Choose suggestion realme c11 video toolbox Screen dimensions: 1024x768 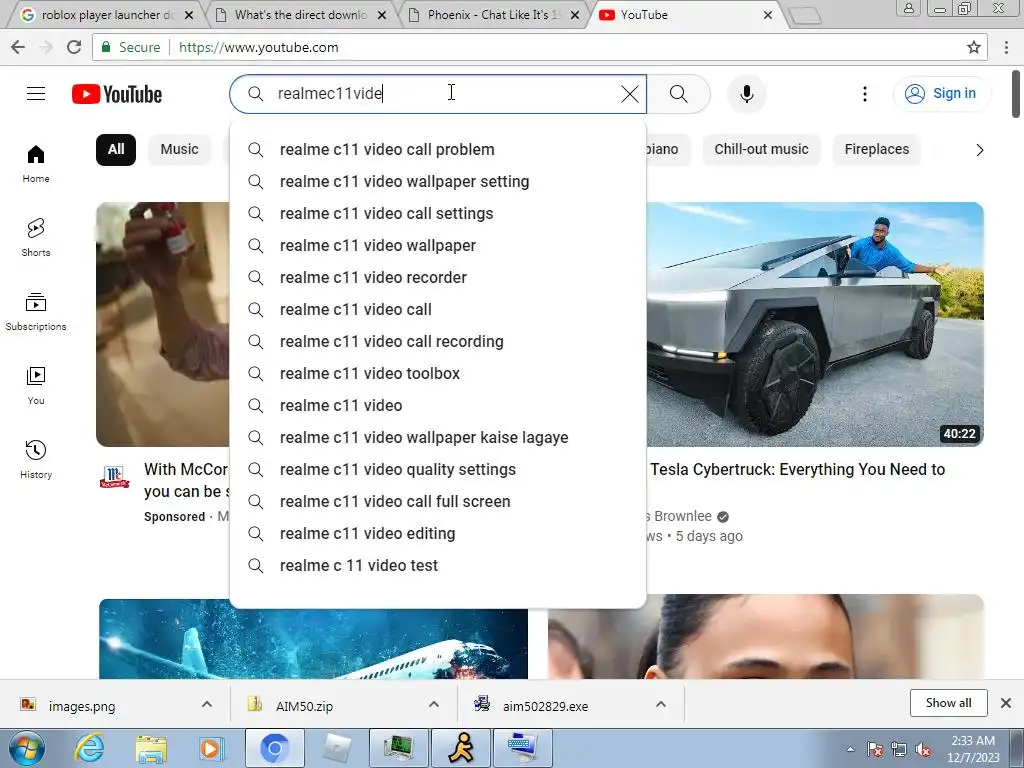438,374
